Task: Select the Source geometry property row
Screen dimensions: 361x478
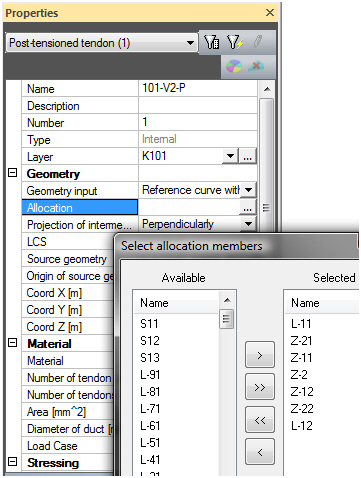Action: [x=68, y=259]
